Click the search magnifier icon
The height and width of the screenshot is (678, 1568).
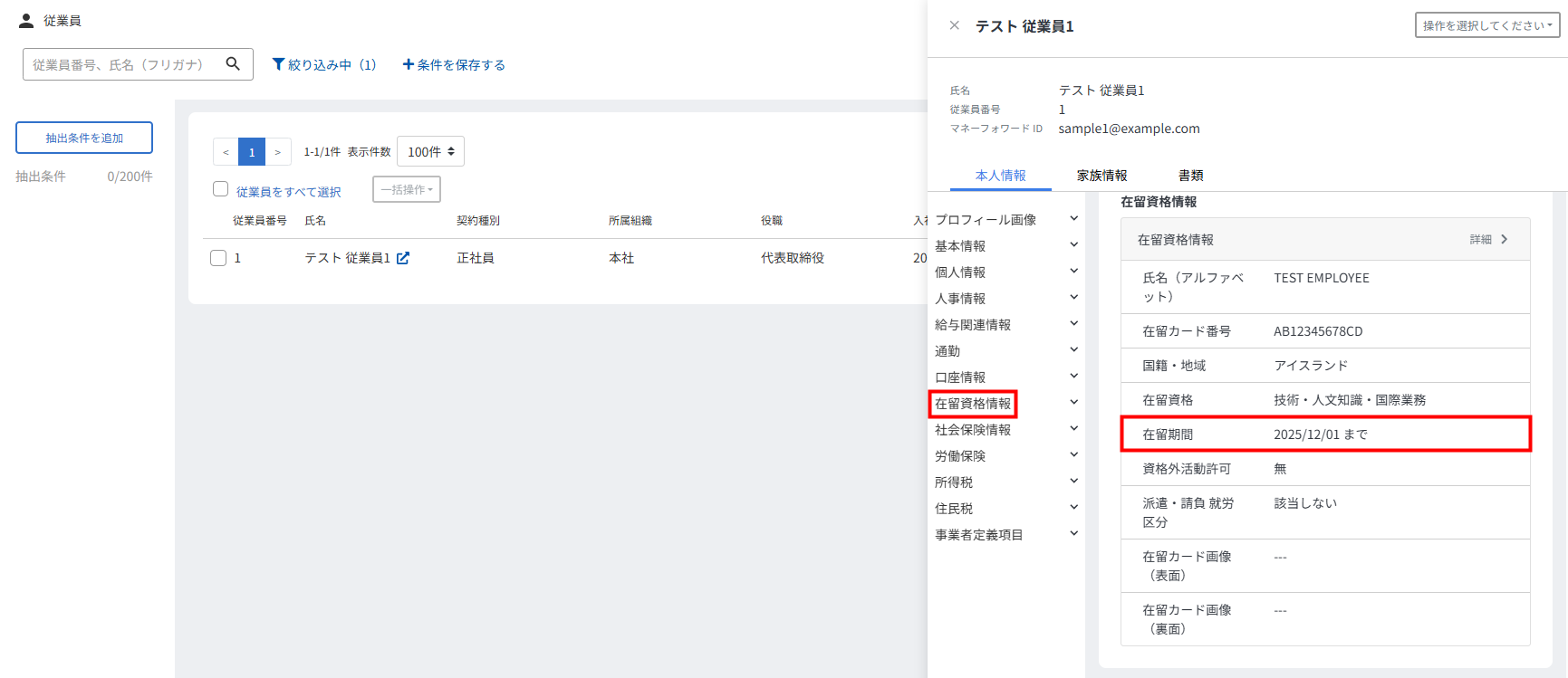click(233, 64)
